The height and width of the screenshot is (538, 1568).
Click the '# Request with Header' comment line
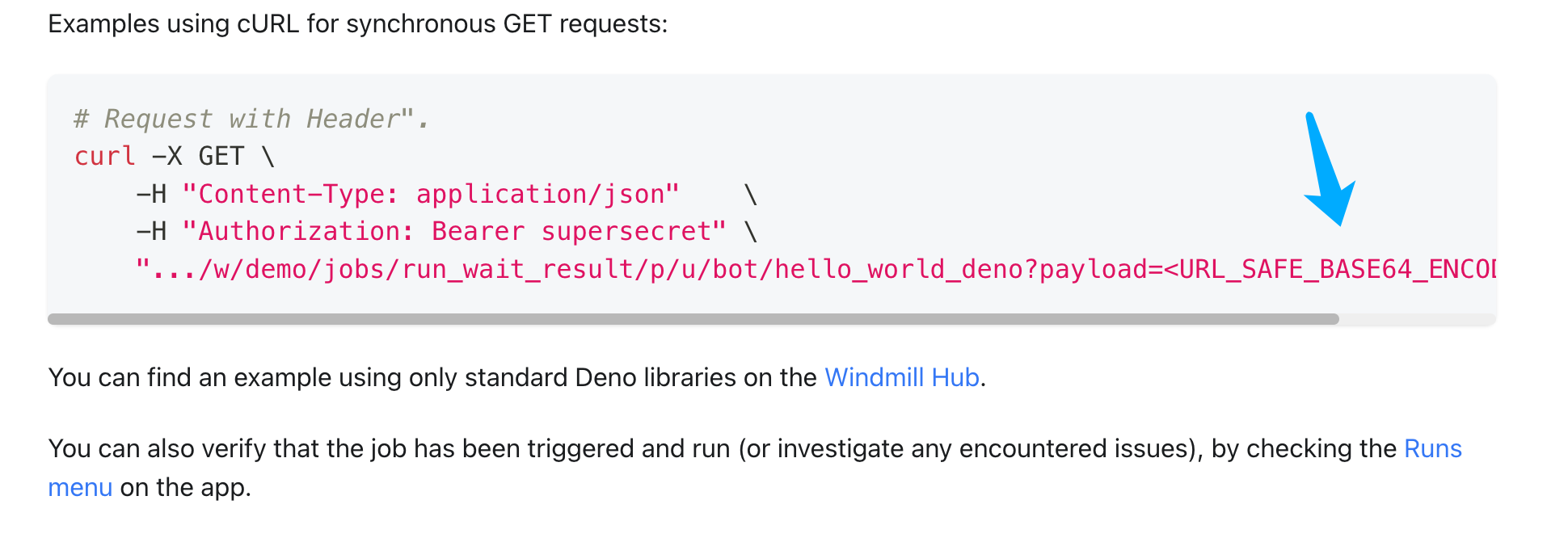click(251, 119)
